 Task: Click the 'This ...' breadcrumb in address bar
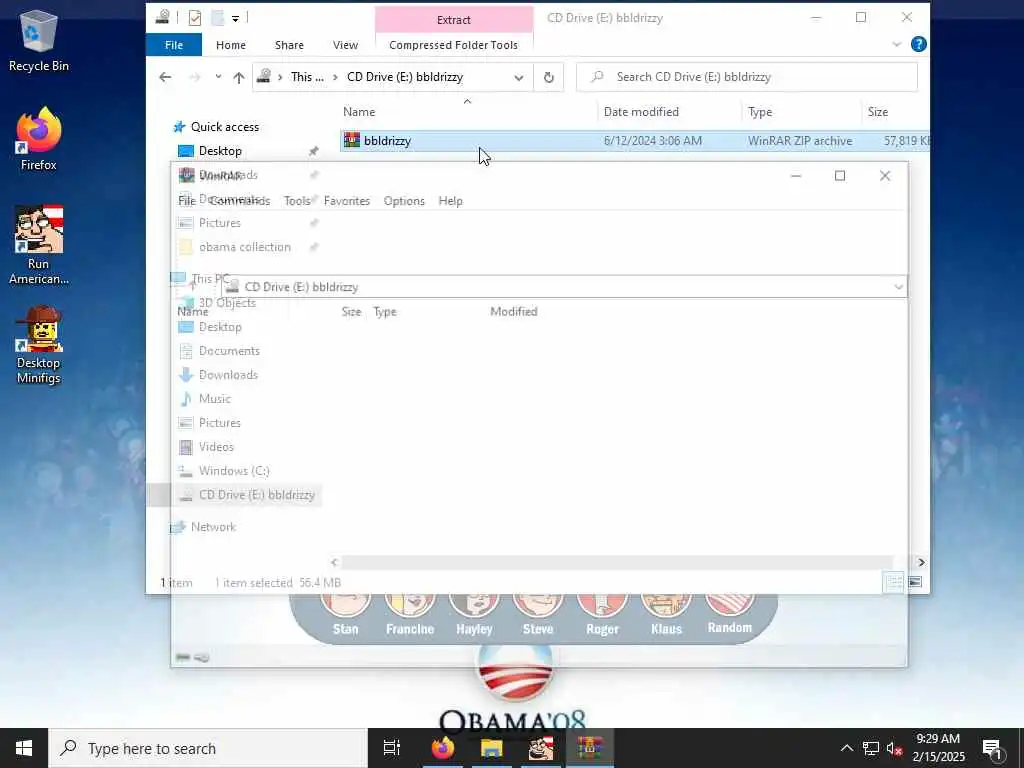click(x=307, y=77)
